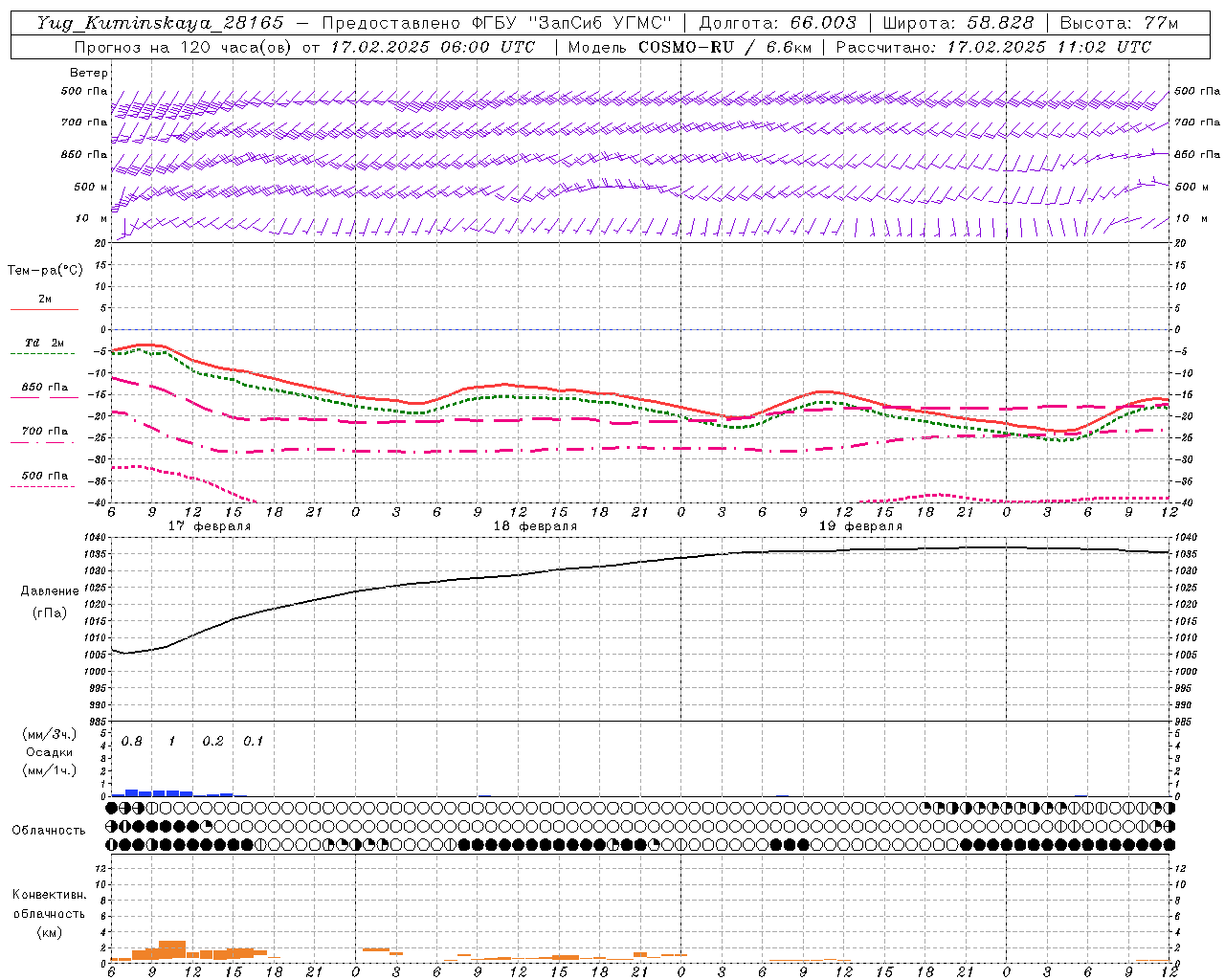Click the tallest orange convective cloud bar
1225x980 pixels.
click(x=172, y=949)
